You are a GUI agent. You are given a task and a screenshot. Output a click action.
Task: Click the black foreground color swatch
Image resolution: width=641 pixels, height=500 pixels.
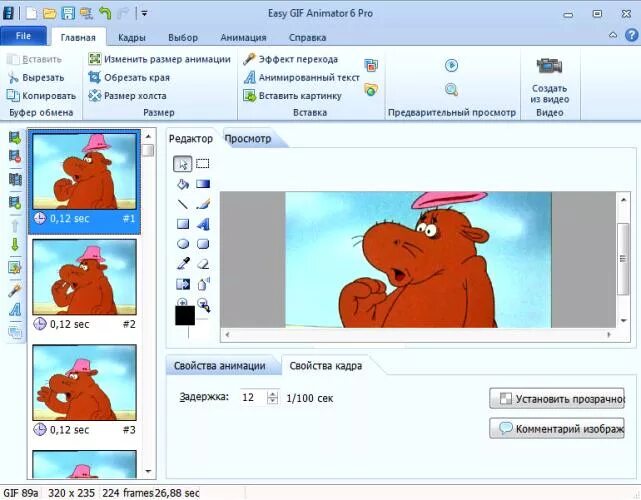pos(185,316)
